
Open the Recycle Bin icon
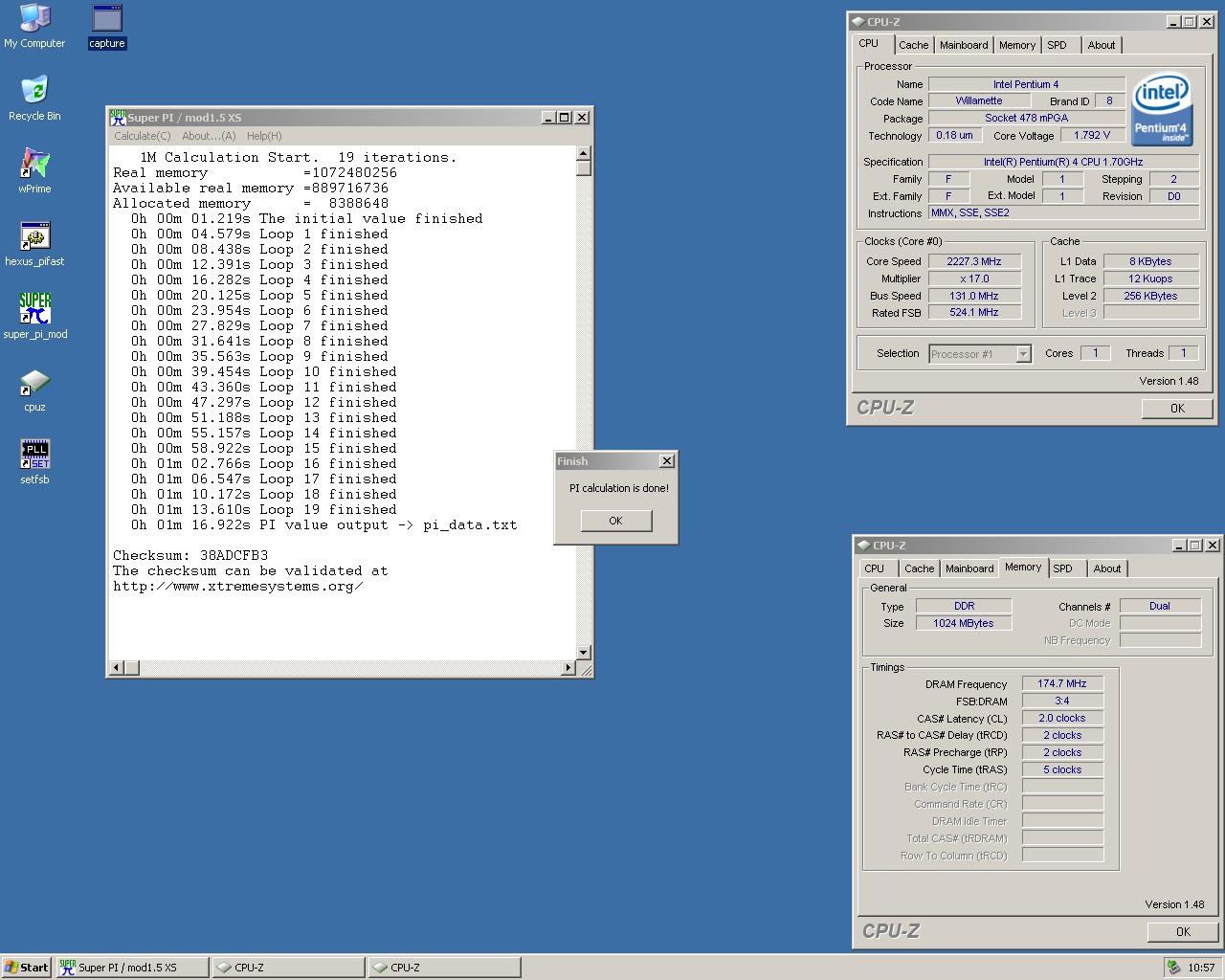pyautogui.click(x=34, y=100)
